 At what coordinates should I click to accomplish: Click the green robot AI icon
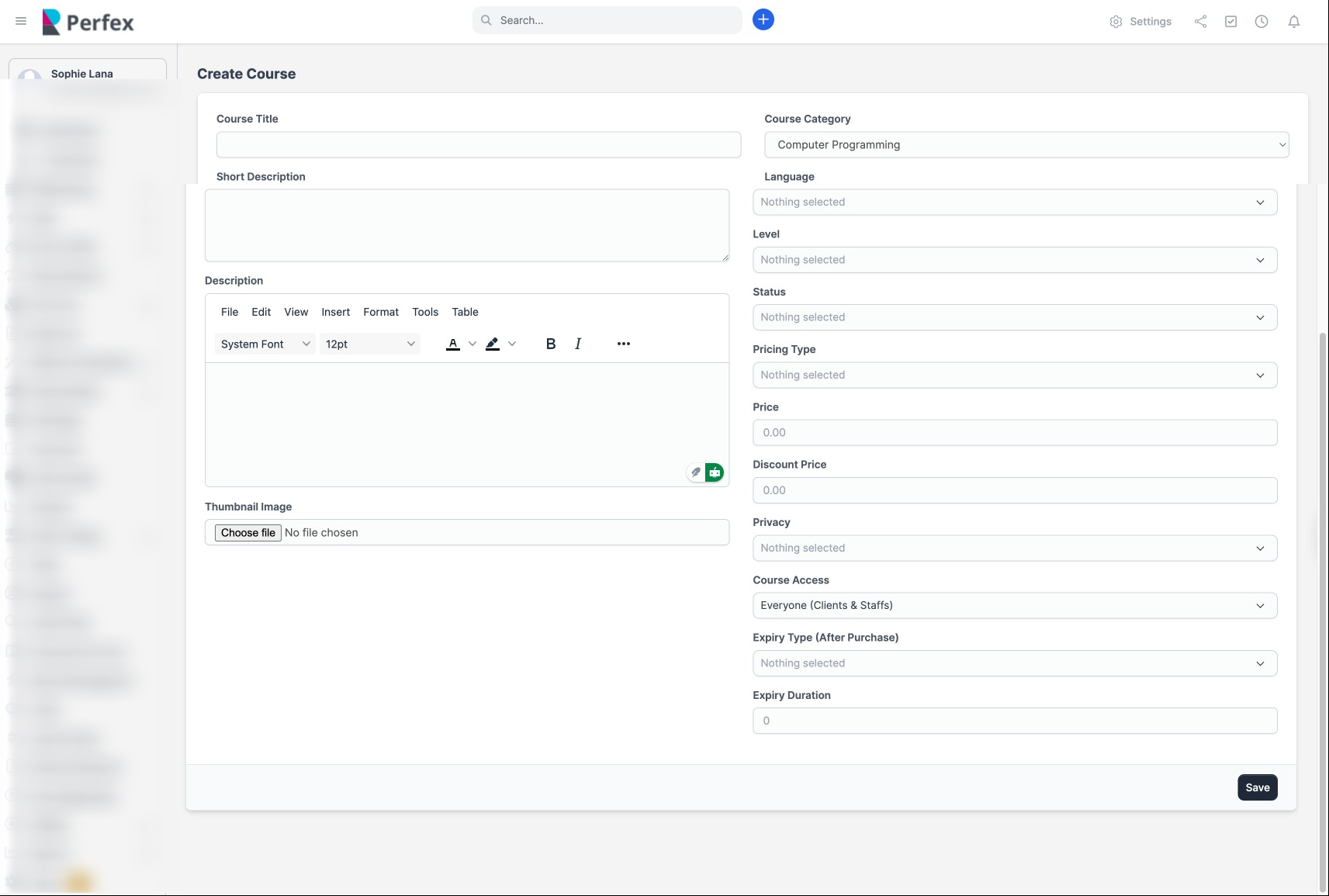coord(715,472)
